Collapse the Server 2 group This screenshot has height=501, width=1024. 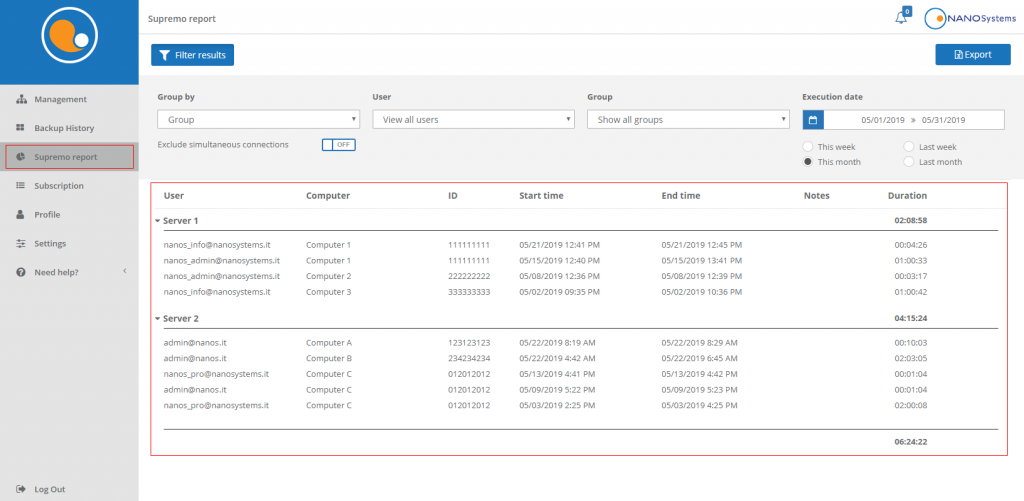pyautogui.click(x=157, y=319)
